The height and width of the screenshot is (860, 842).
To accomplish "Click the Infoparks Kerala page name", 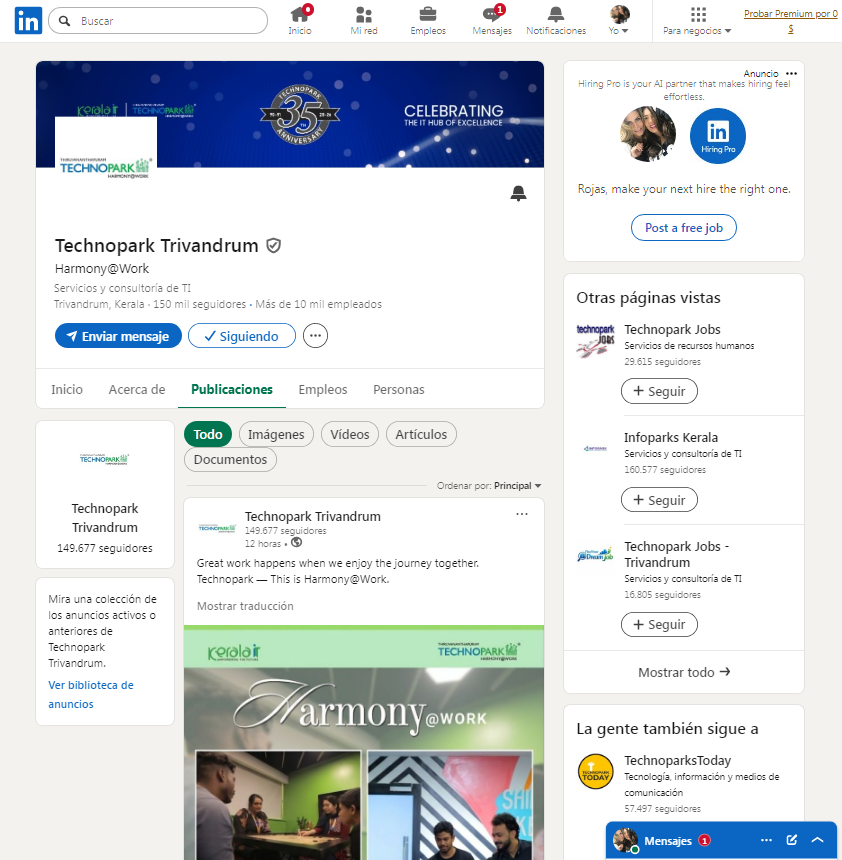I will tap(671, 437).
